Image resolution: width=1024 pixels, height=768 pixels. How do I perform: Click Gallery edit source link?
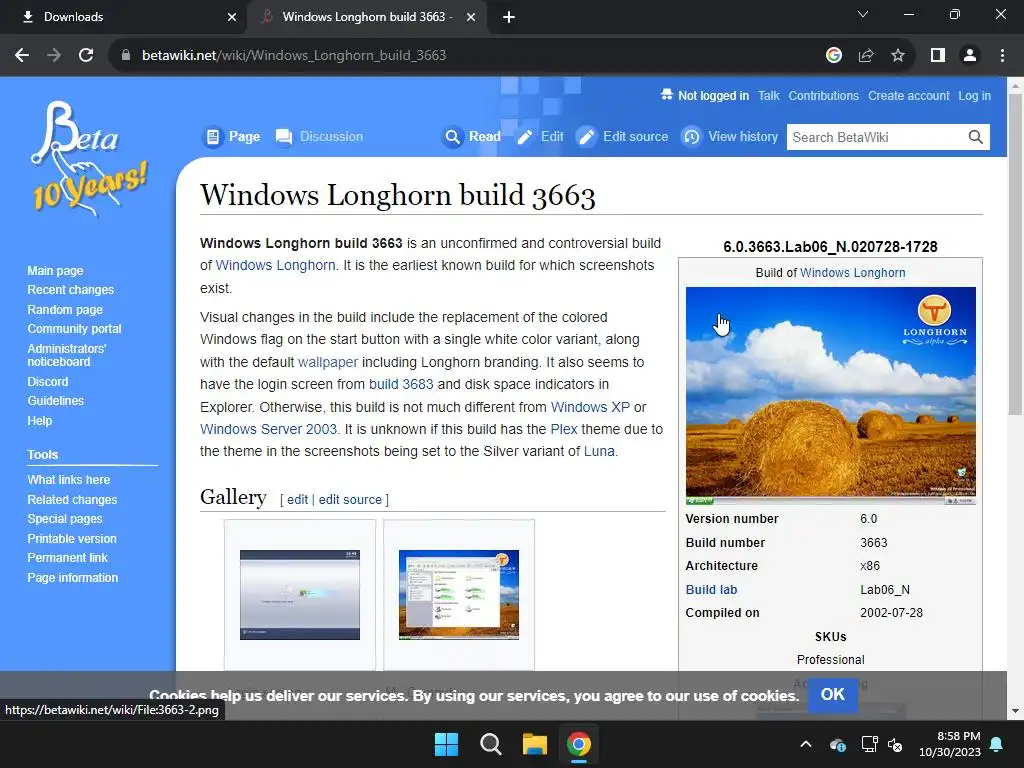click(x=350, y=500)
